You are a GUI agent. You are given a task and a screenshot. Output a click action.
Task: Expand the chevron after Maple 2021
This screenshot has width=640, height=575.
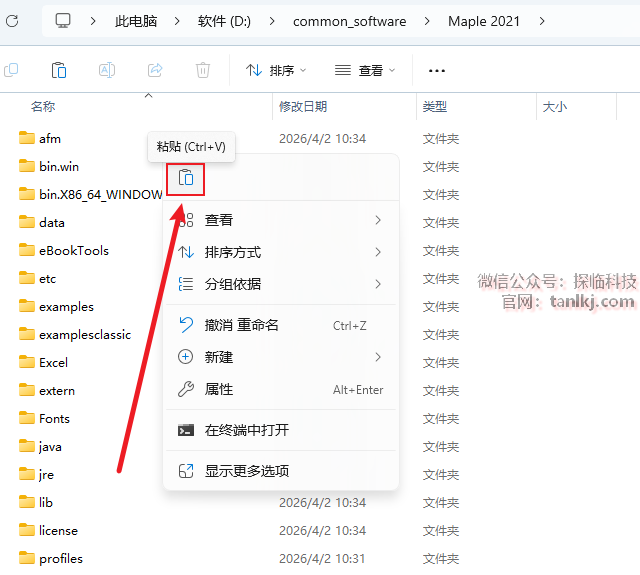tap(542, 21)
